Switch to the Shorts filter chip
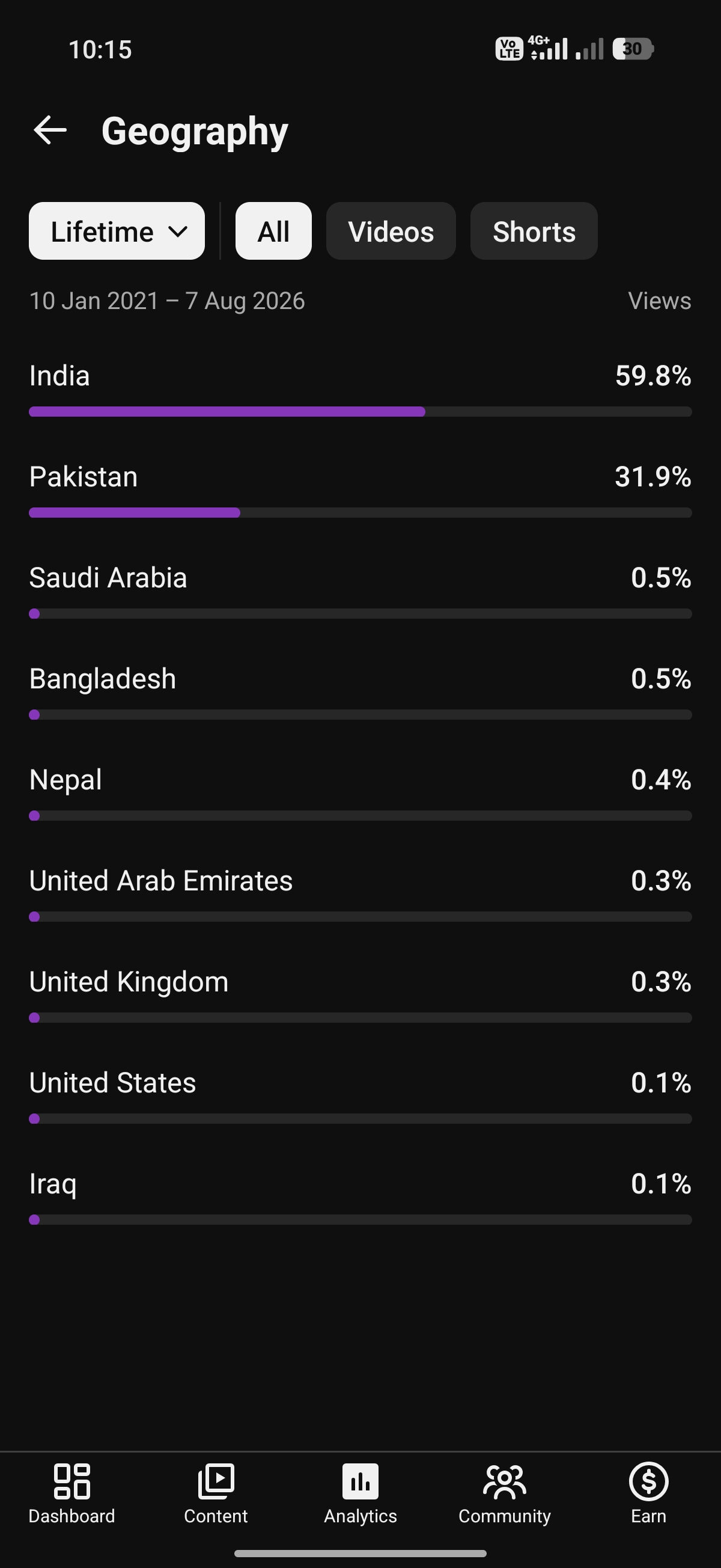The height and width of the screenshot is (1568, 721). pyautogui.click(x=534, y=231)
